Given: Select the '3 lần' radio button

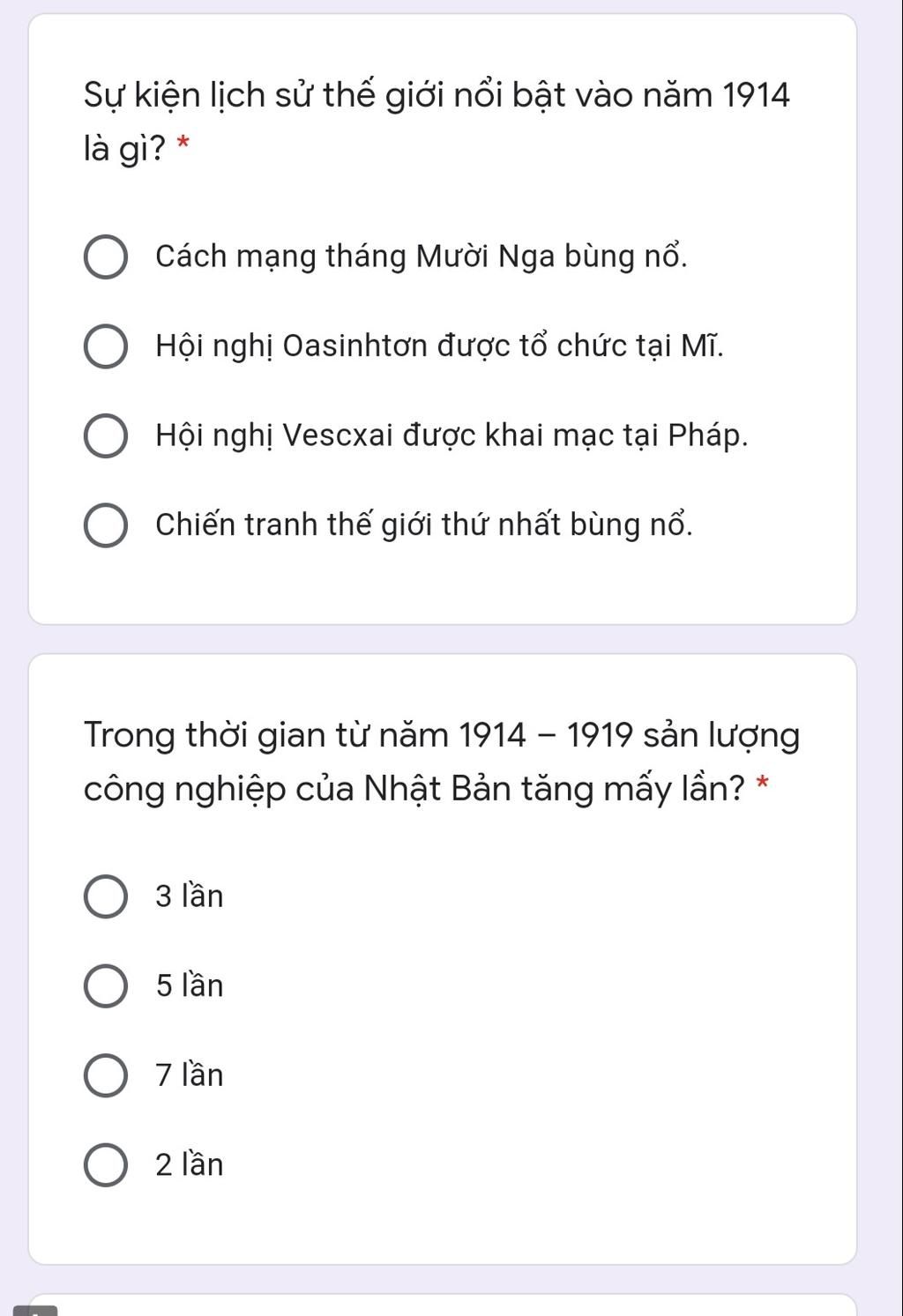Looking at the screenshot, I should click(x=106, y=897).
